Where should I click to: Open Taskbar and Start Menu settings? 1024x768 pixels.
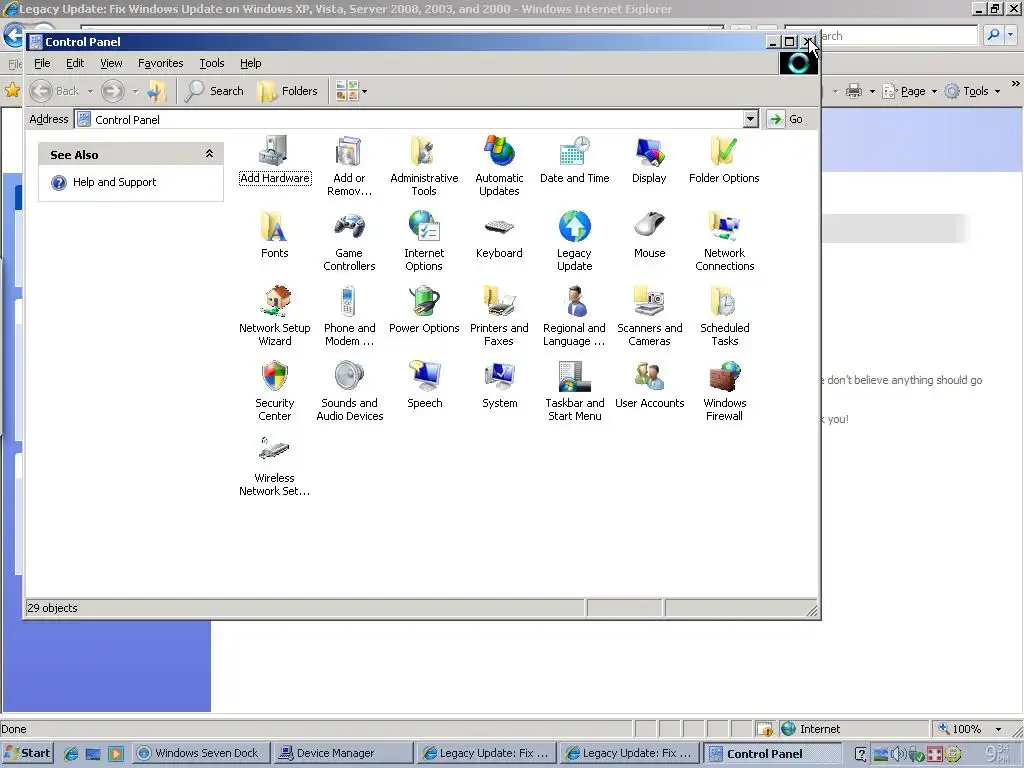point(575,391)
